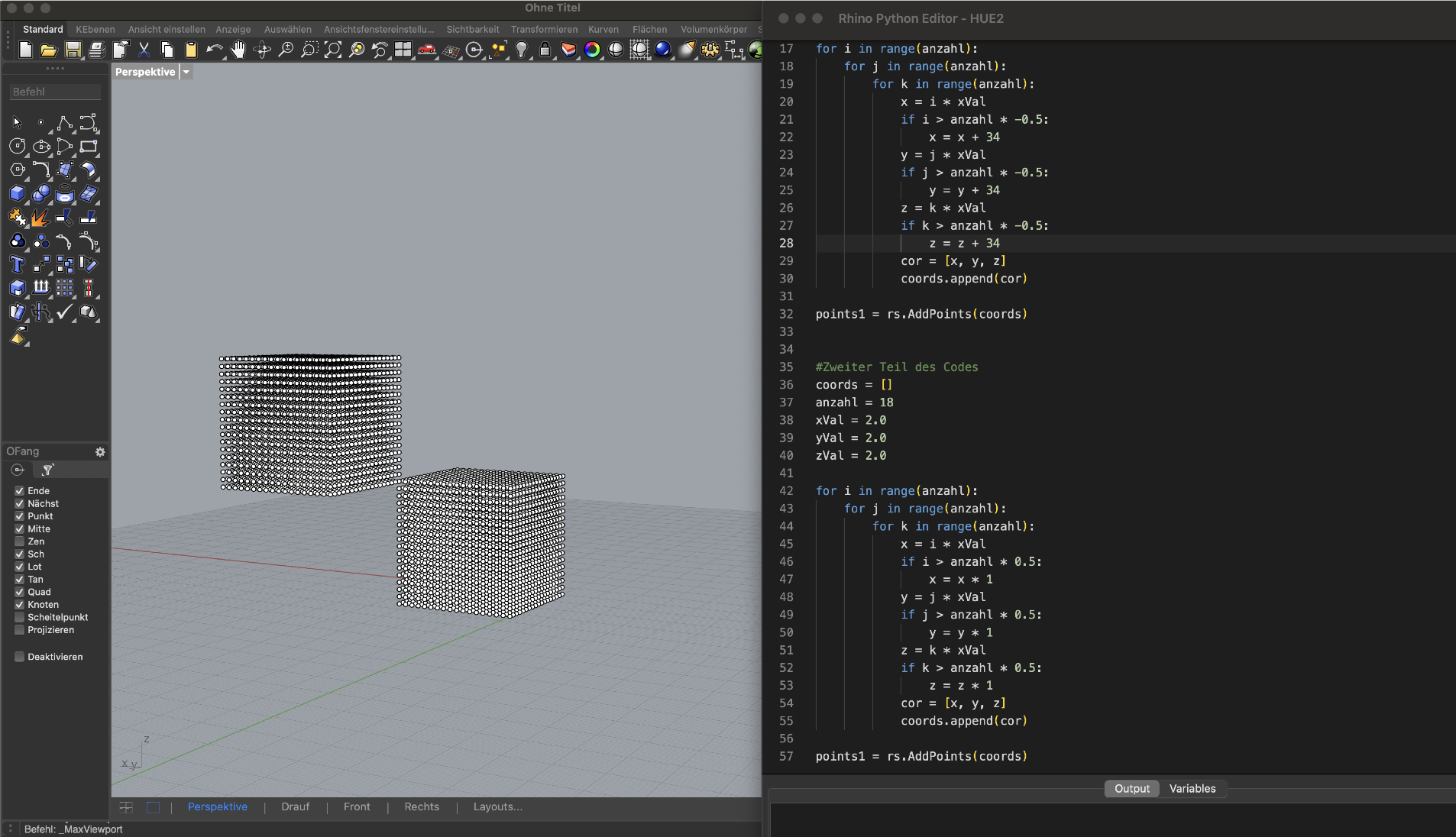The image size is (1456, 837).
Task: Open the Transformieren menu
Action: coord(545,29)
